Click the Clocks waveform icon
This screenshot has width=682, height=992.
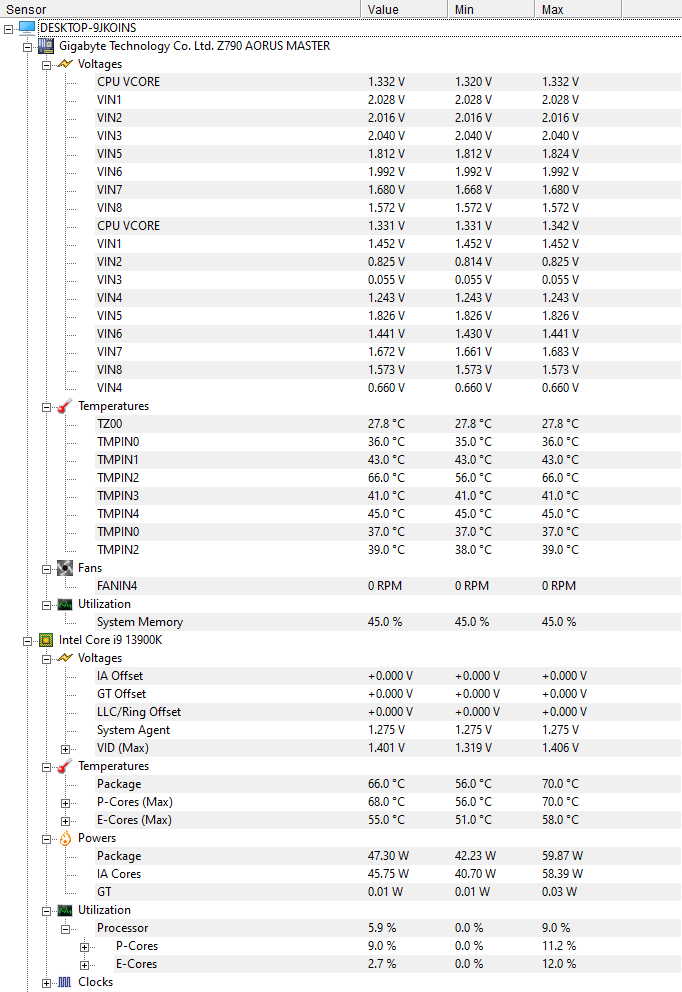[65, 983]
